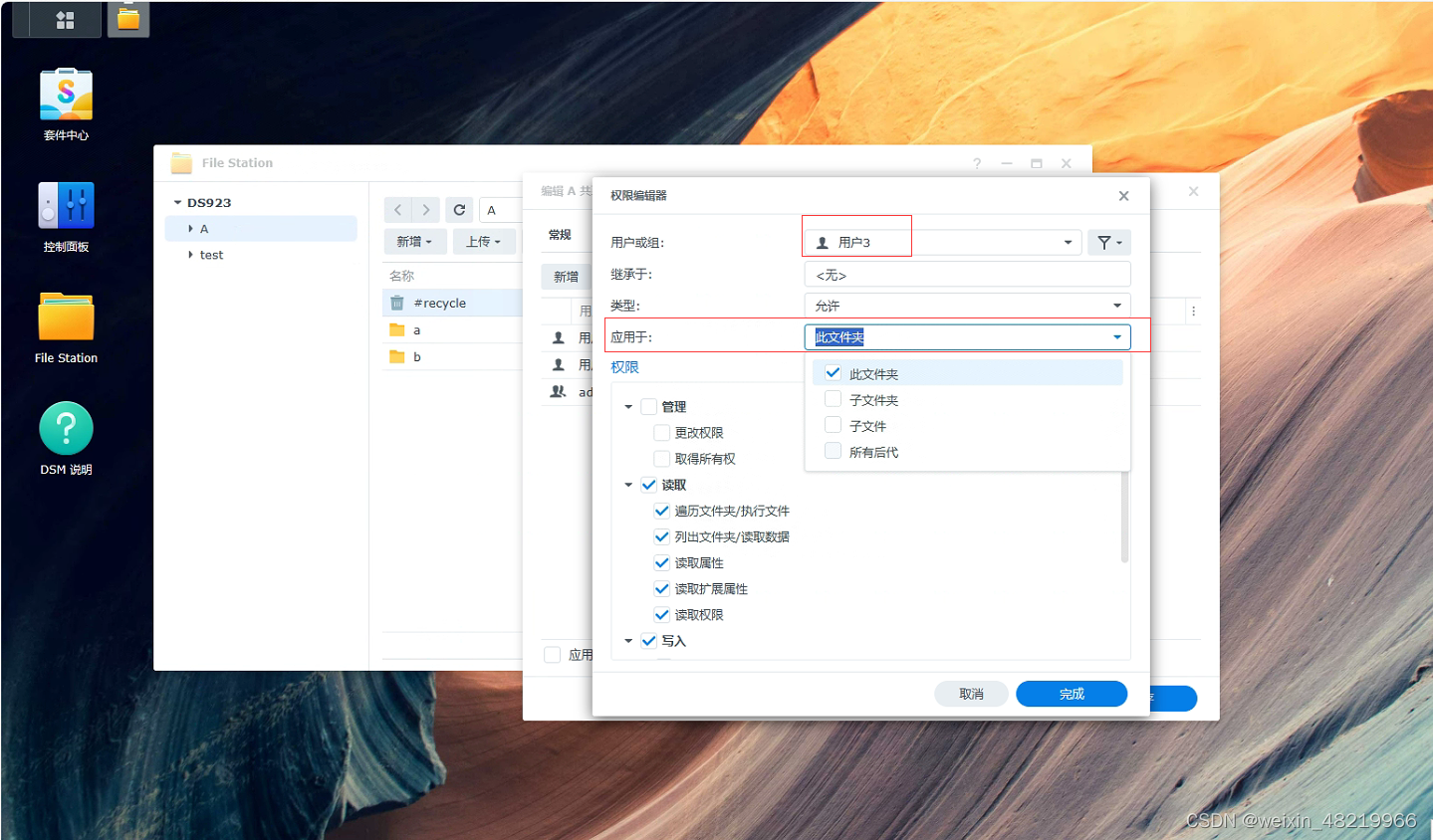Screen dimensions: 1433x840
Task: Collapse the 应用于 dropdown arrow
Action: 1117,337
